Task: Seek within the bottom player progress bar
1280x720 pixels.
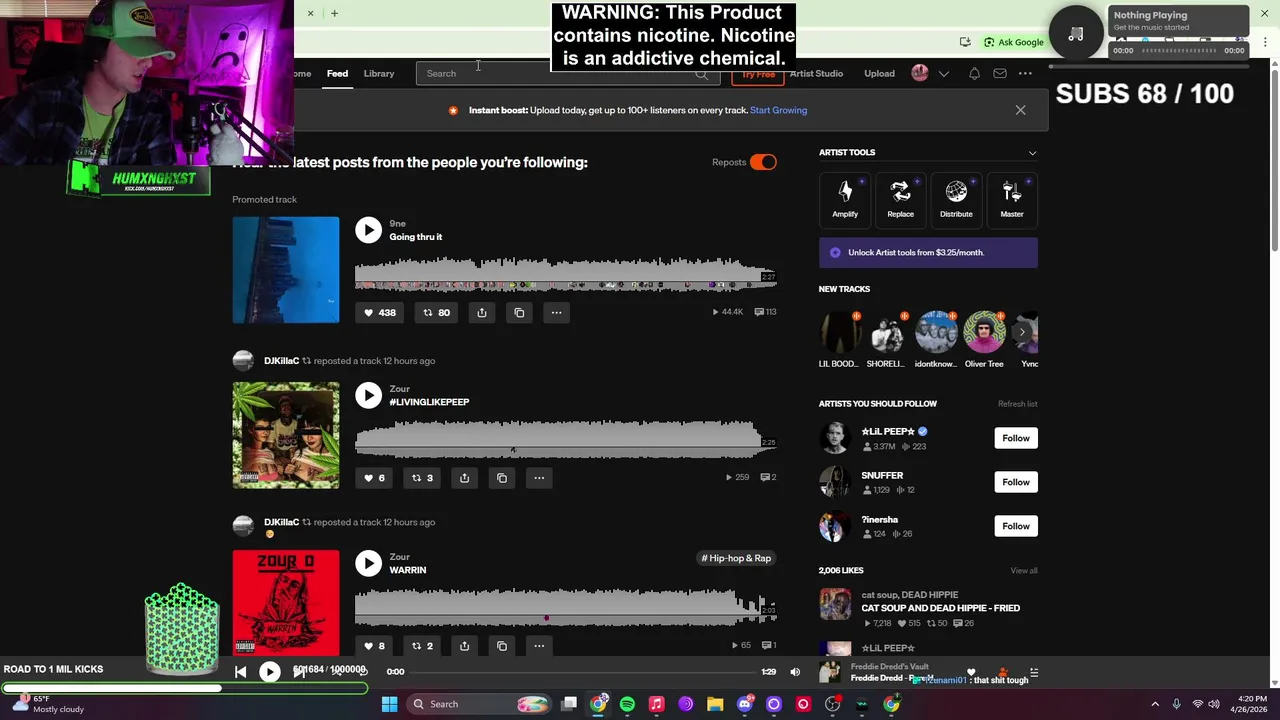Action: click(x=581, y=672)
